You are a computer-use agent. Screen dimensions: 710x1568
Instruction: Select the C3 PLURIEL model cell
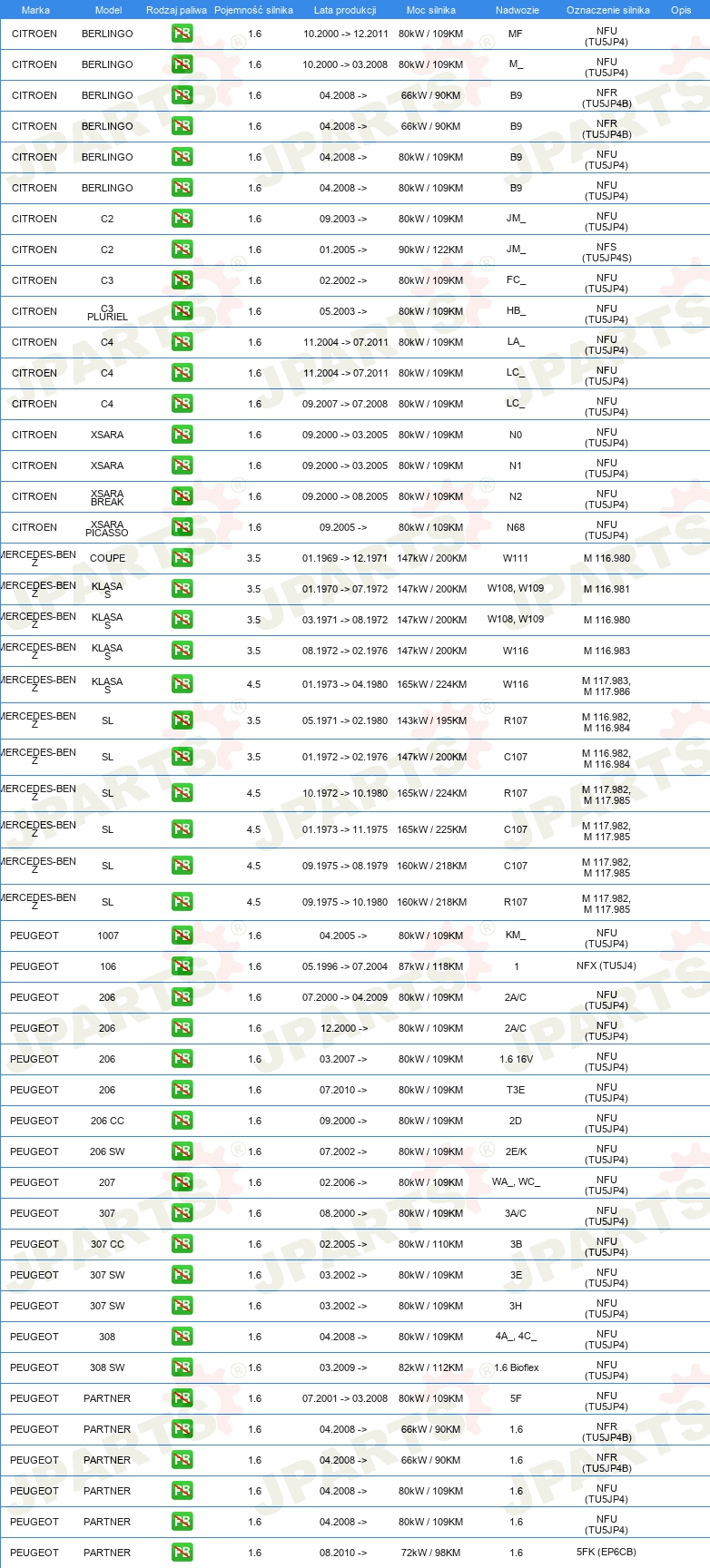(107, 312)
